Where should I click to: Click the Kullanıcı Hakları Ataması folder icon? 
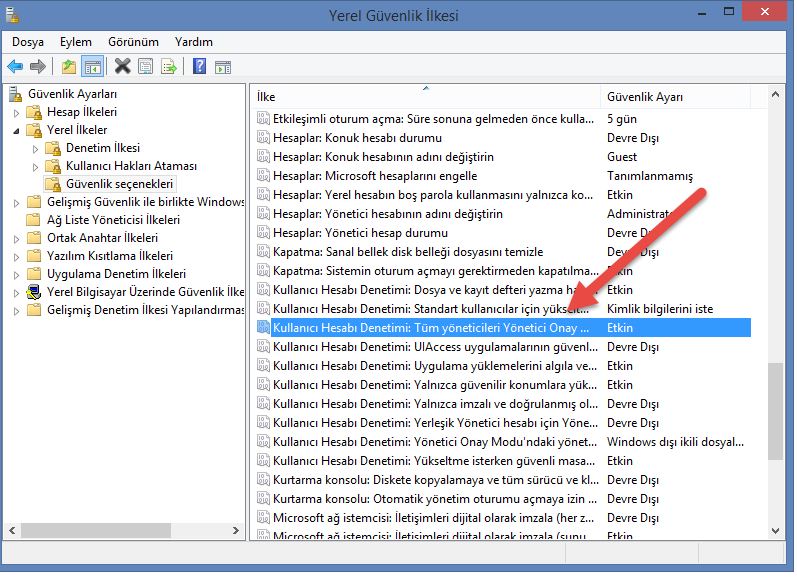click(x=53, y=167)
